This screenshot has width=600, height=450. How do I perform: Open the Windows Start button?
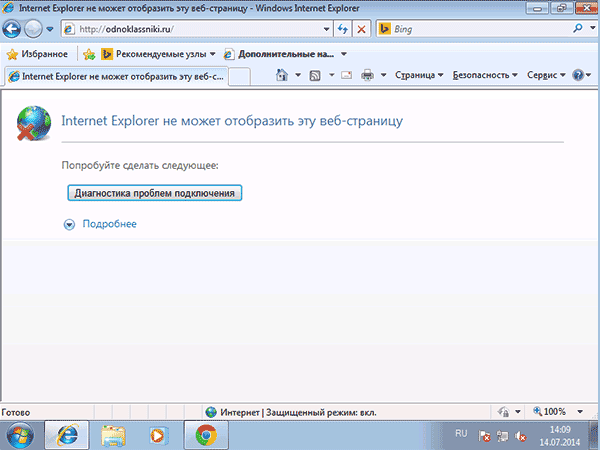pyautogui.click(x=20, y=435)
